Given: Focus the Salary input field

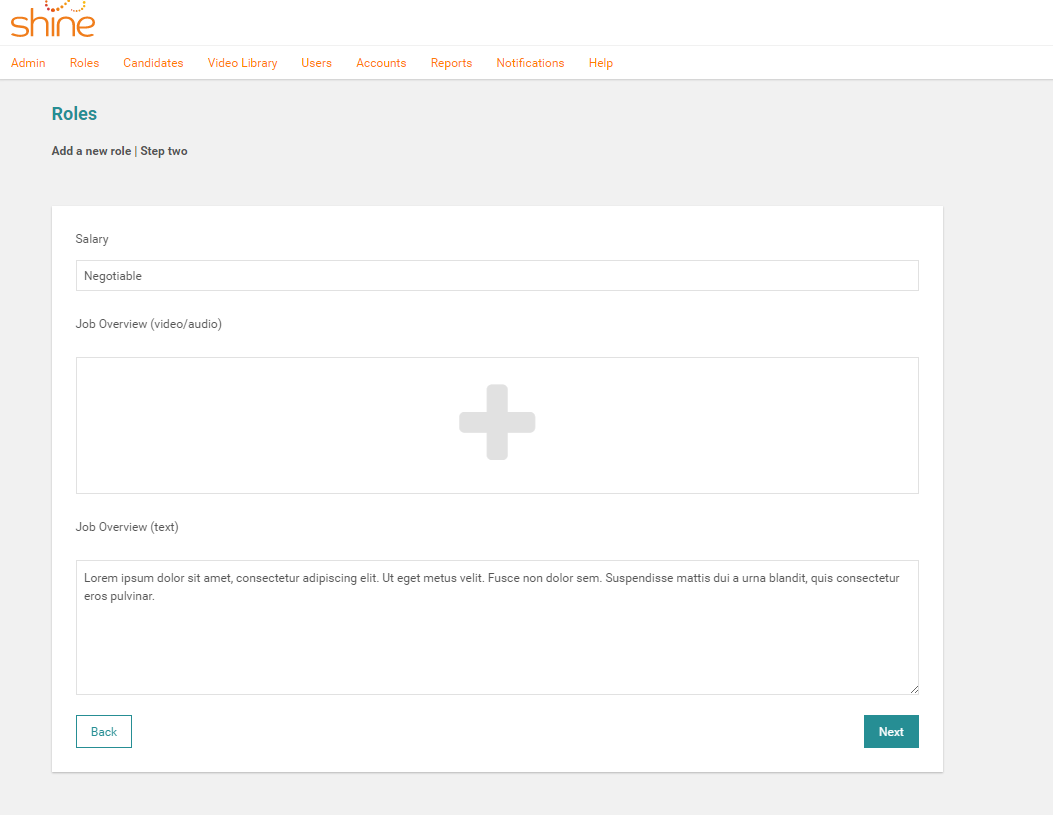Looking at the screenshot, I should (x=497, y=276).
